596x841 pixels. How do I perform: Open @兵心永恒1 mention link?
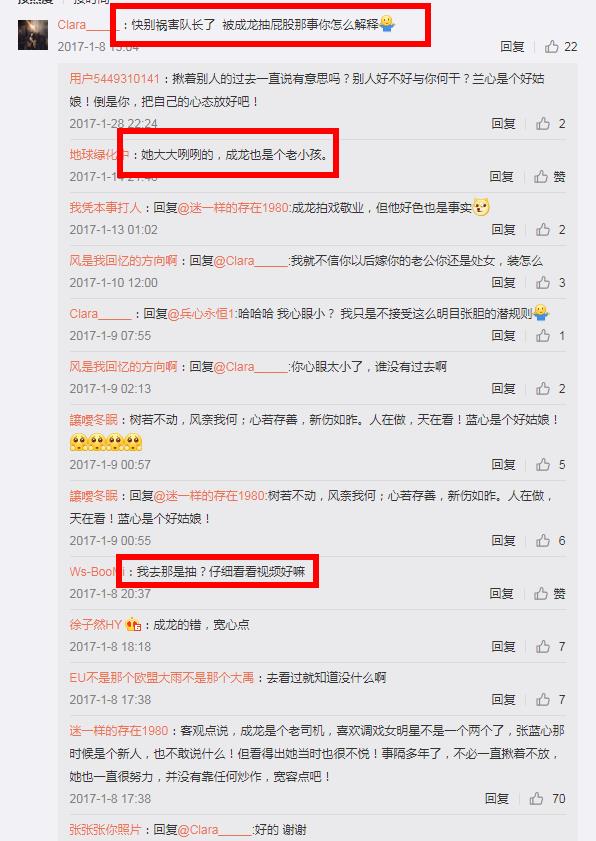(x=202, y=314)
